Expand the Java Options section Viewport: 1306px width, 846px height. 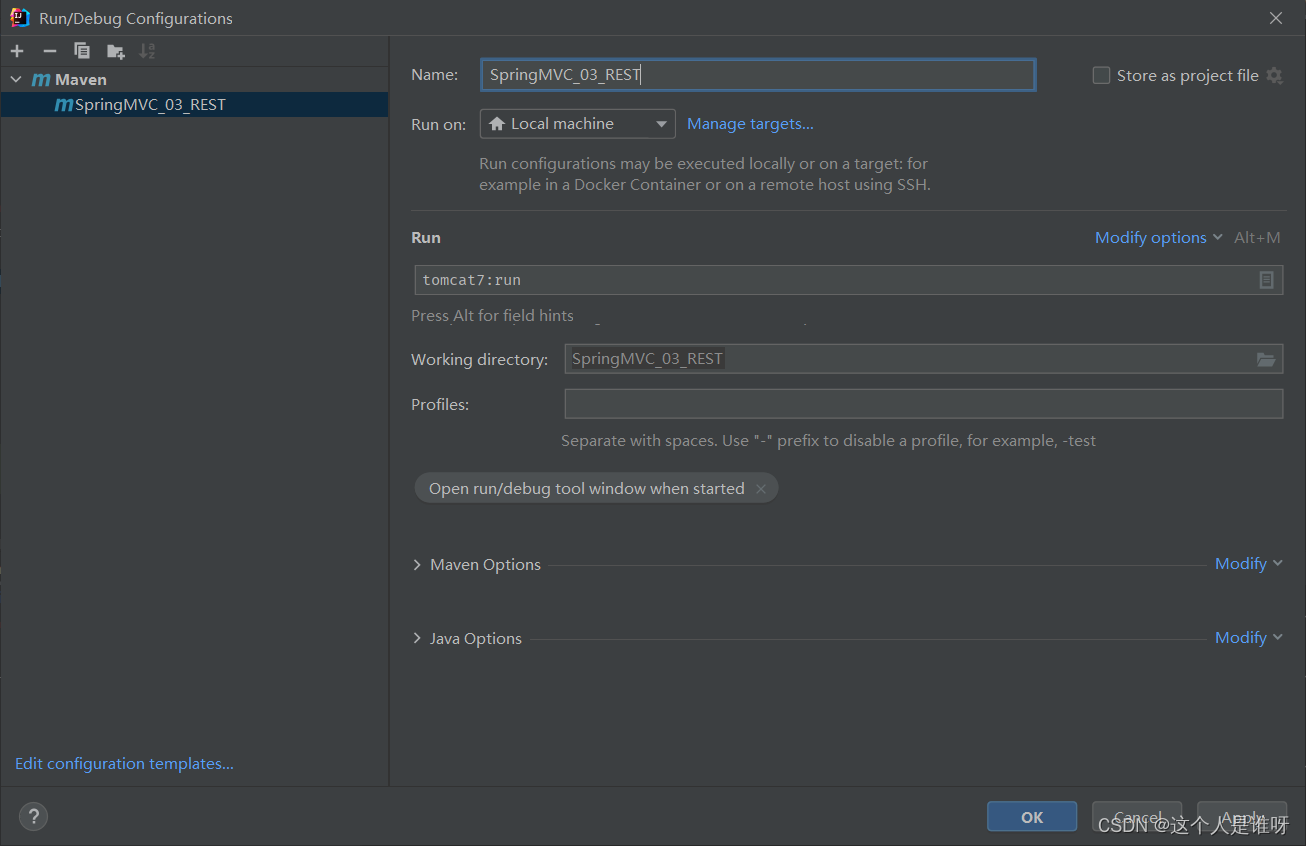tap(417, 638)
